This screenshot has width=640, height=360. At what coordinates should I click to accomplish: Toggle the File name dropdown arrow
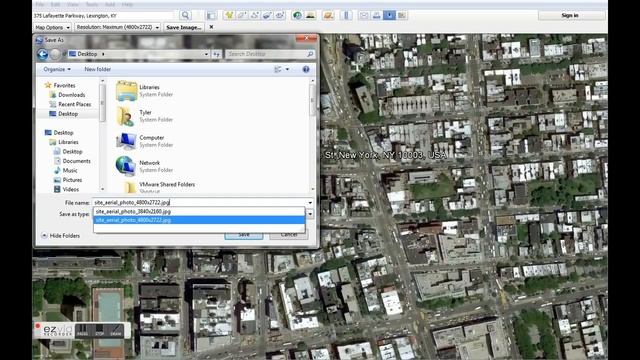coord(310,202)
